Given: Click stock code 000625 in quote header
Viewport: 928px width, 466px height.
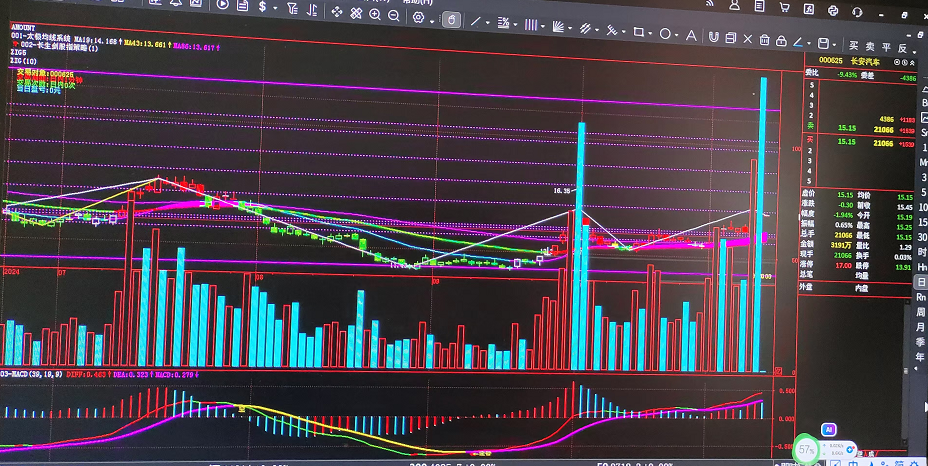Looking at the screenshot, I should tap(831, 60).
